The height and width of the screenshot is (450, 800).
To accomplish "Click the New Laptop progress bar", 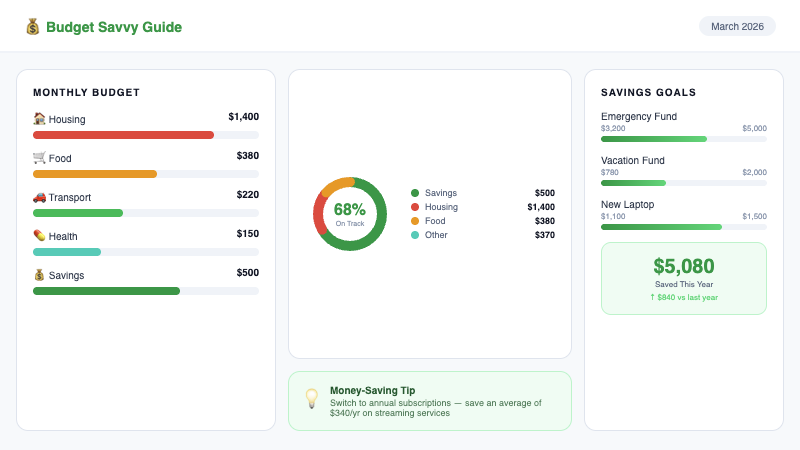I will (684, 227).
